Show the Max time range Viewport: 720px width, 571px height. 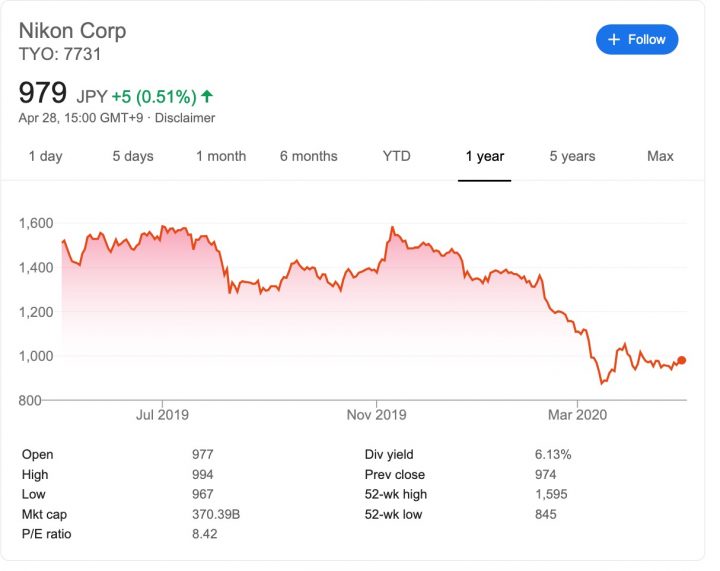click(660, 156)
